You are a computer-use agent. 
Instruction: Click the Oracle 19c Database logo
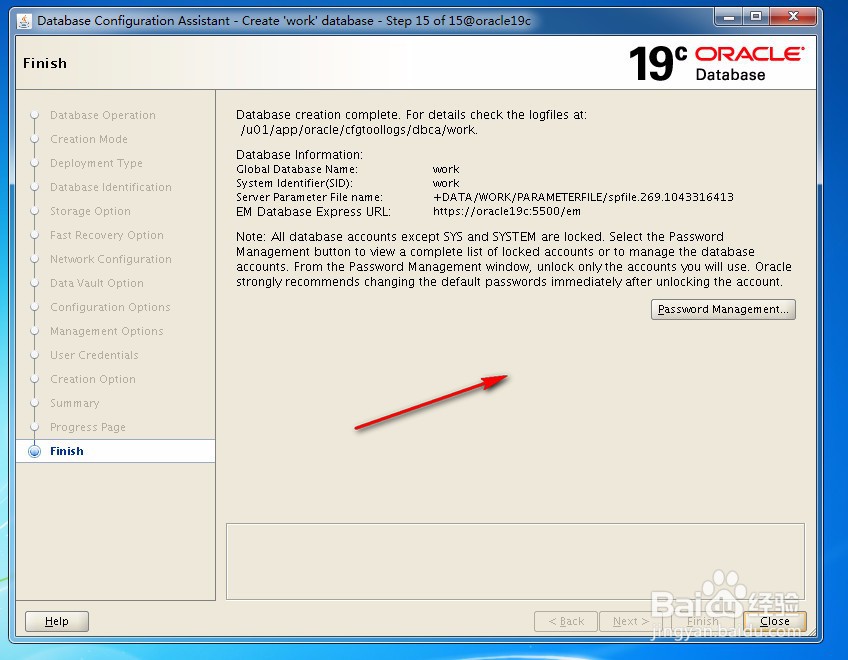click(x=717, y=63)
